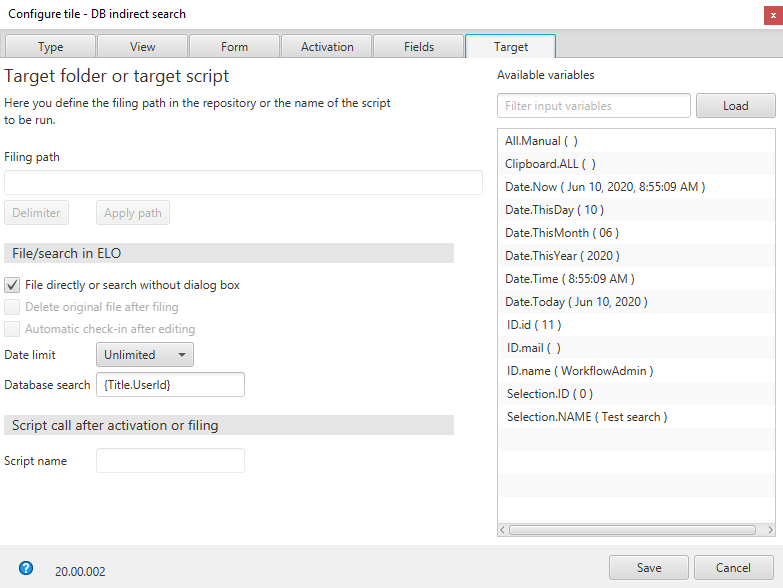Select the Activation tab
Image resolution: width=783 pixels, height=588 pixels.
pyautogui.click(x=327, y=47)
